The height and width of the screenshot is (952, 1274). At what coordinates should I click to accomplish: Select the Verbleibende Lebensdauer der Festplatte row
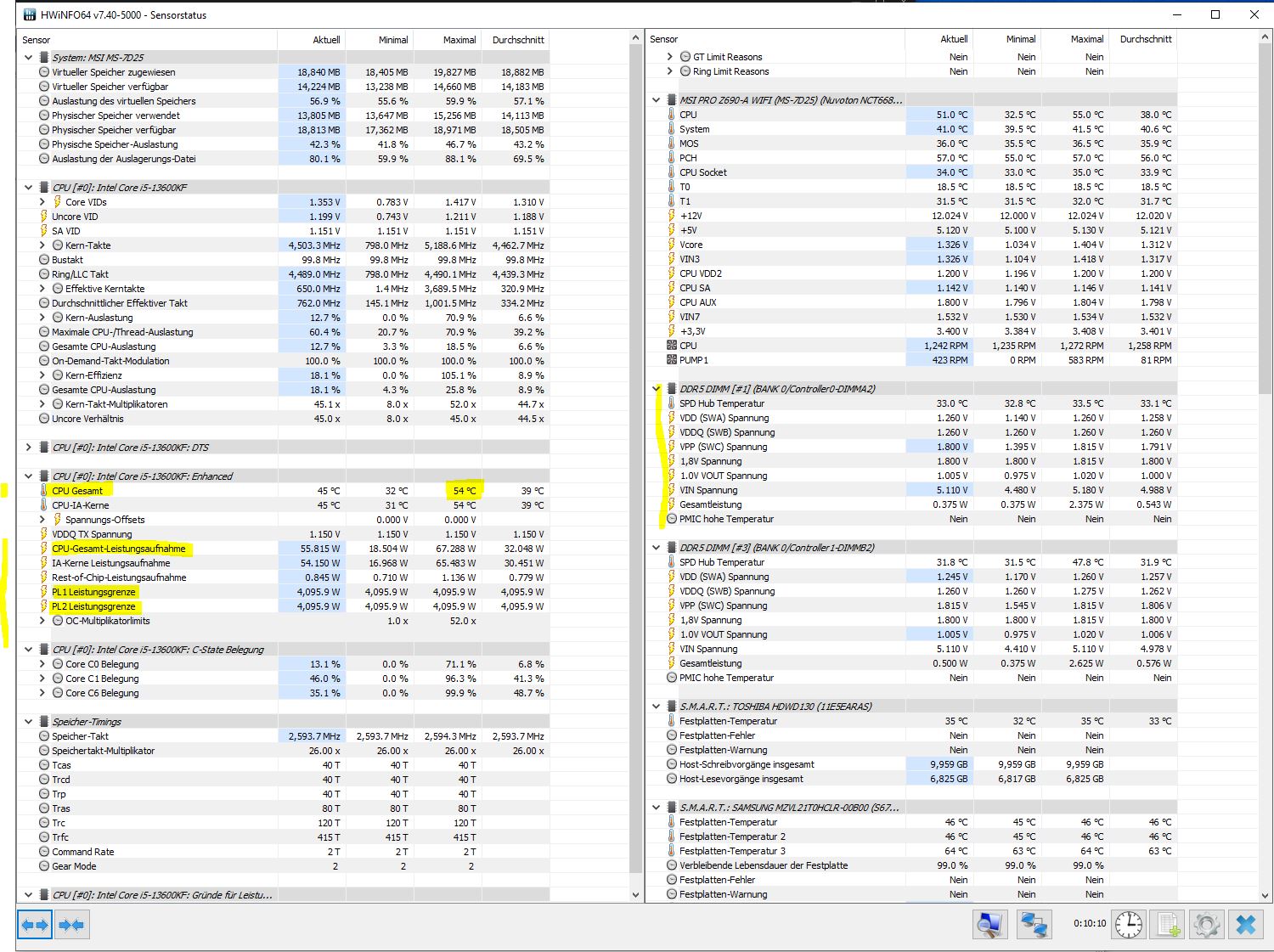click(912, 865)
